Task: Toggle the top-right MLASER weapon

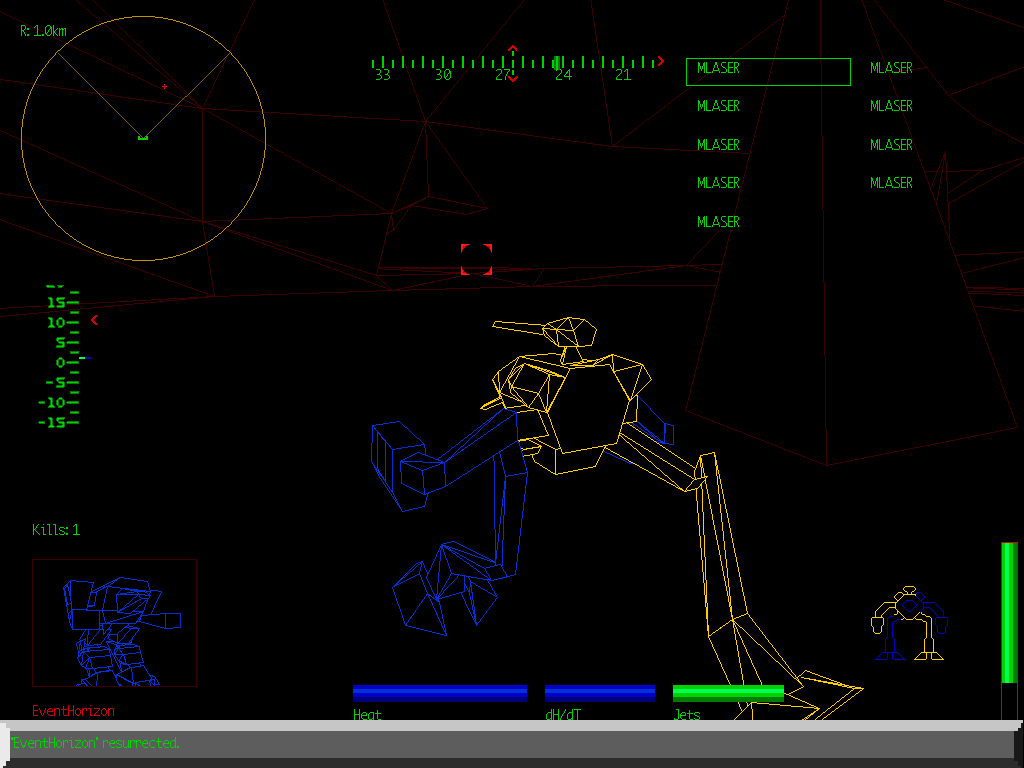Action: (x=890, y=68)
